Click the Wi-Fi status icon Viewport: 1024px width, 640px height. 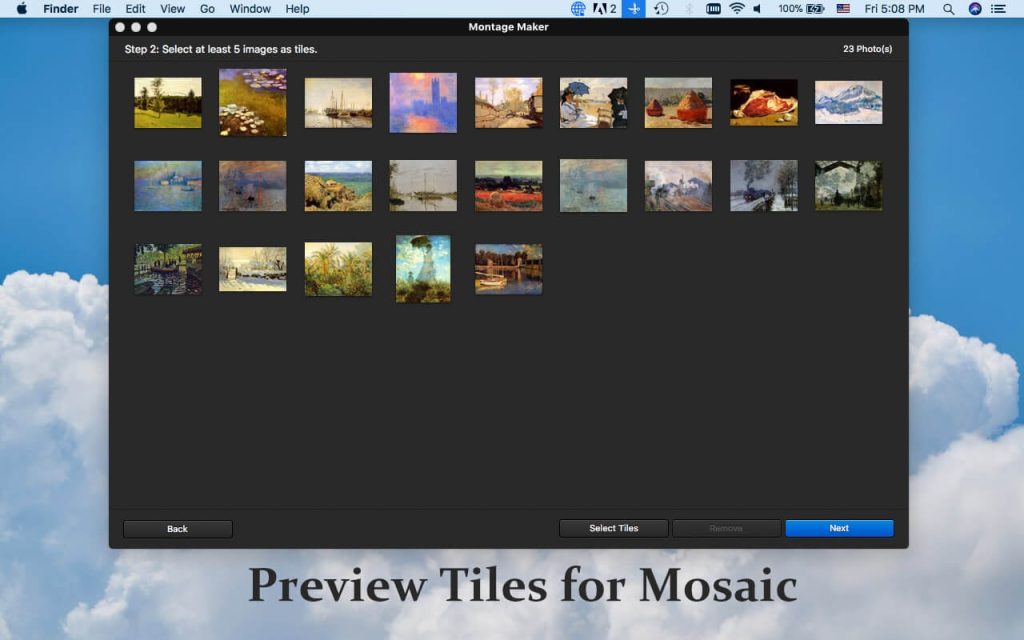pyautogui.click(x=737, y=9)
